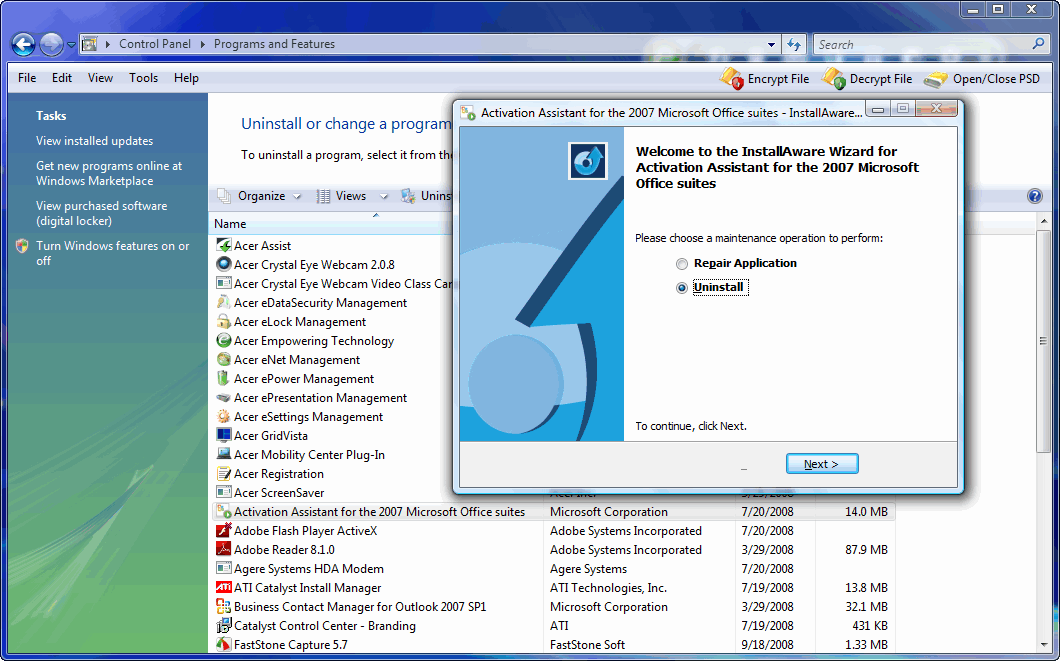Go back using the Back arrow button

pos(24,45)
